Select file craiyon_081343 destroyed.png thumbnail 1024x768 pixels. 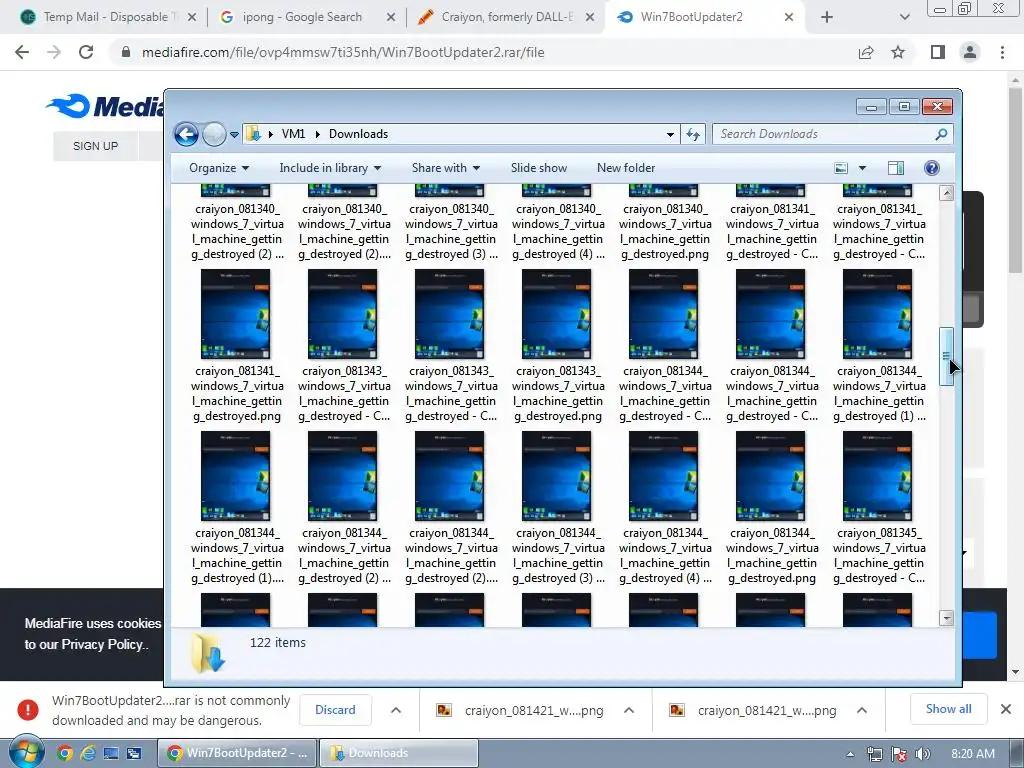tap(556, 314)
